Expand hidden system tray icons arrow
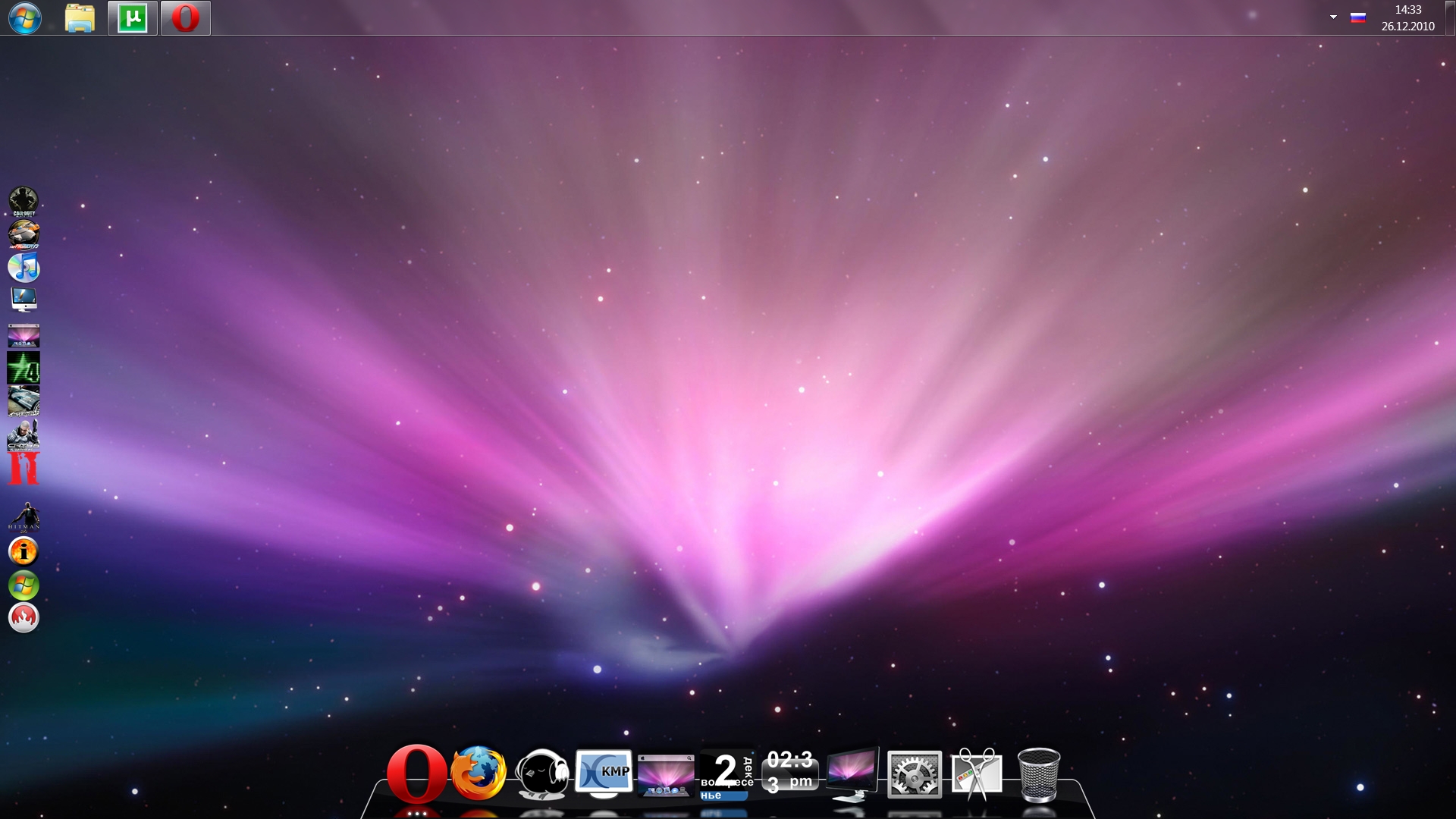Image resolution: width=1456 pixels, height=819 pixels. [1333, 17]
